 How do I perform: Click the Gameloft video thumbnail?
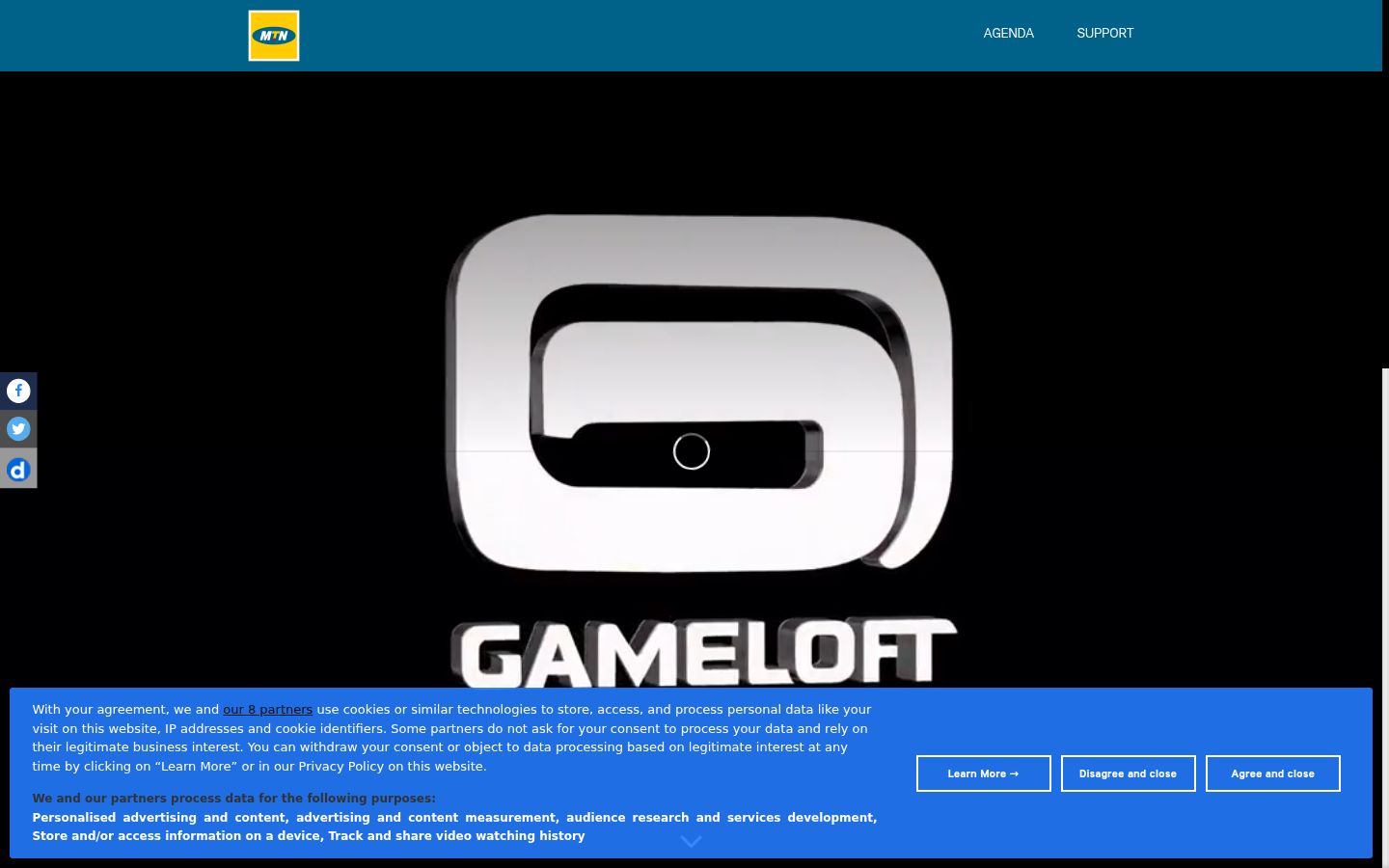[691, 451]
